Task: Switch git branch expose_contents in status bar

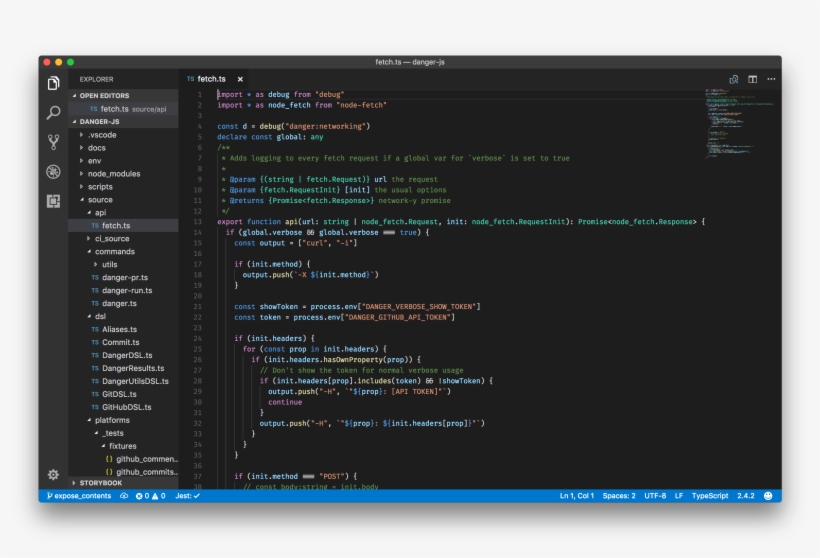Action: (x=79, y=496)
